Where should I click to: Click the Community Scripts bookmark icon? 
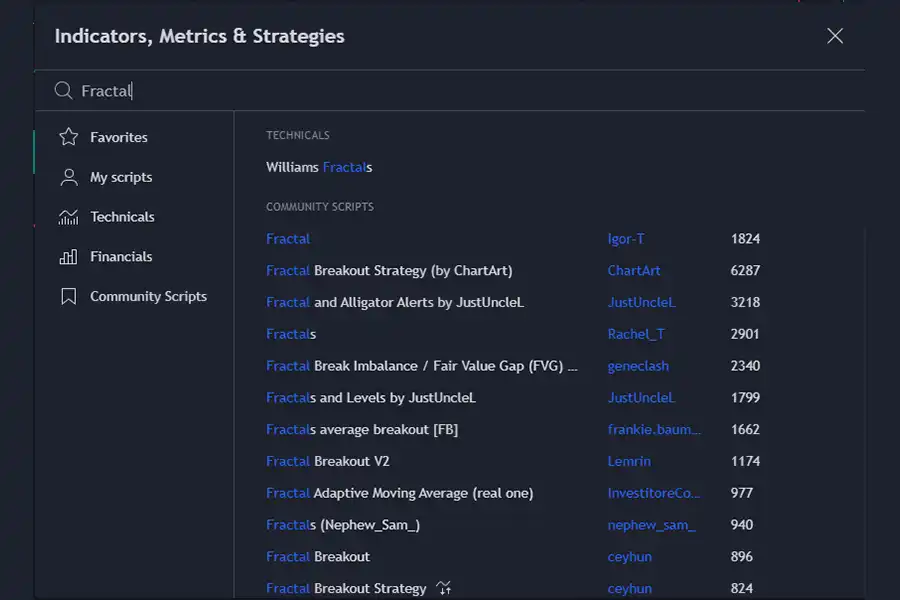(x=68, y=296)
